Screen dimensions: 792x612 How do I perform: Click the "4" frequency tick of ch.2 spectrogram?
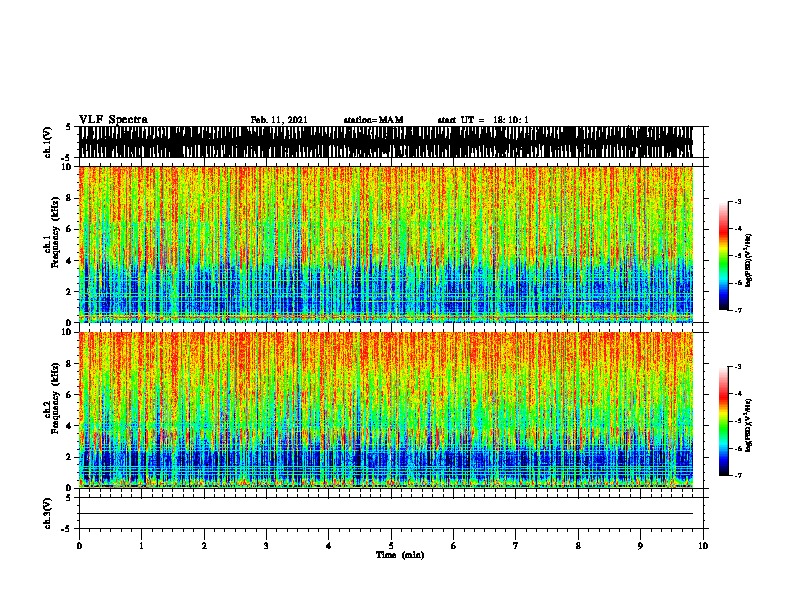point(71,426)
